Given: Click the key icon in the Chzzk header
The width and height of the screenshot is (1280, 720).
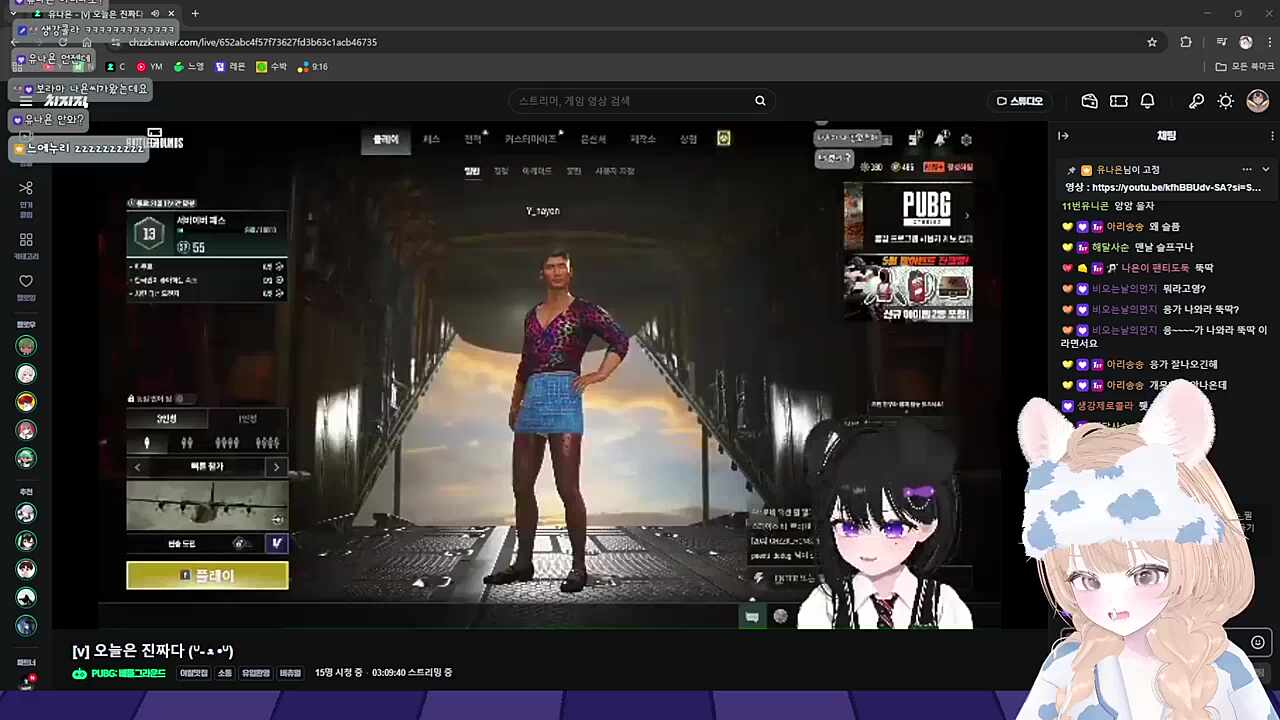Looking at the screenshot, I should (1196, 101).
